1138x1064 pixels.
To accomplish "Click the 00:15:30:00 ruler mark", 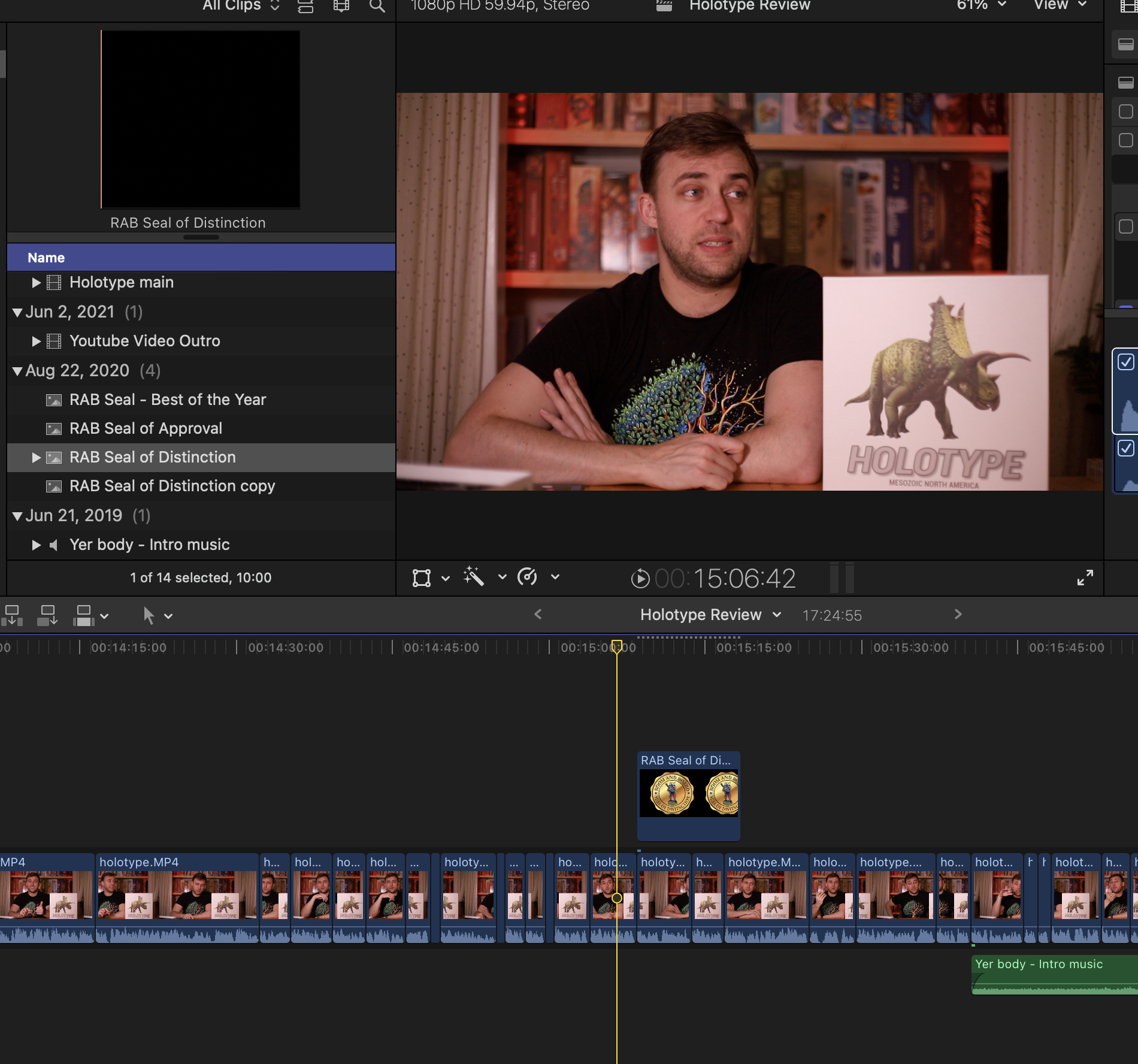I will 911,648.
